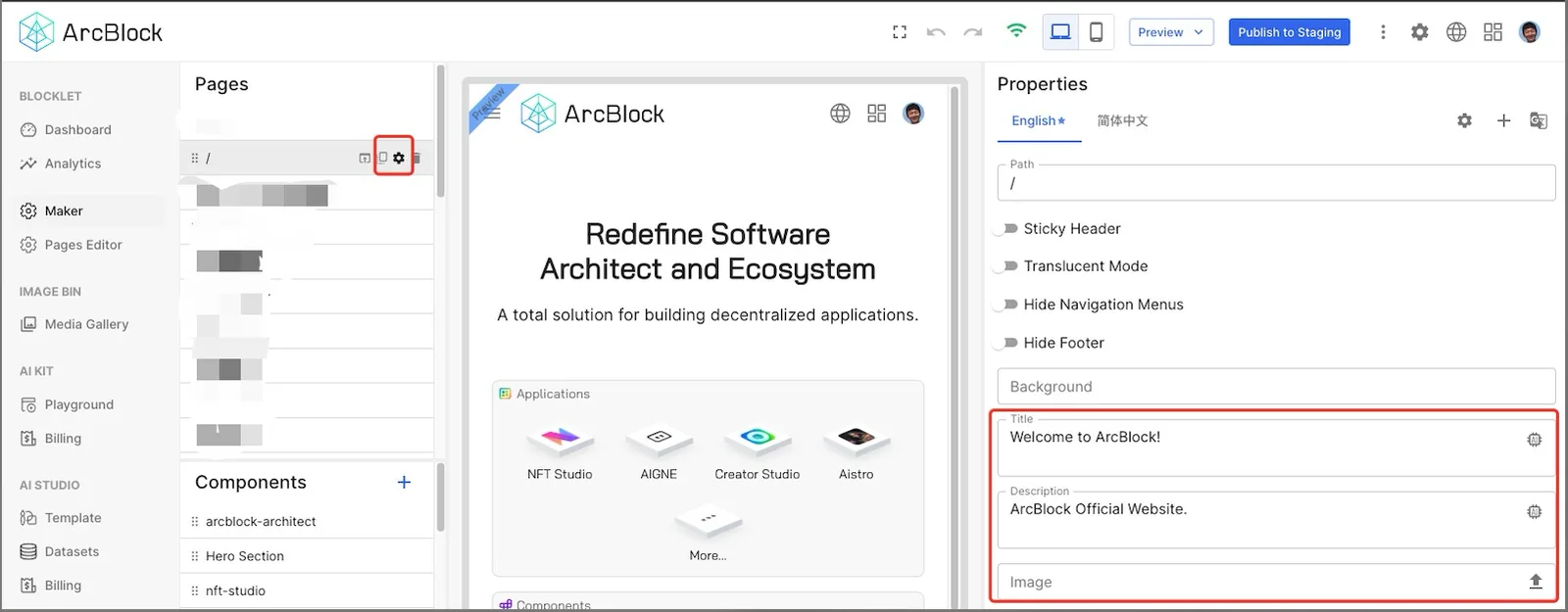Click Publish to Staging
Image resolution: width=1568 pixels, height=612 pixels.
1289,32
